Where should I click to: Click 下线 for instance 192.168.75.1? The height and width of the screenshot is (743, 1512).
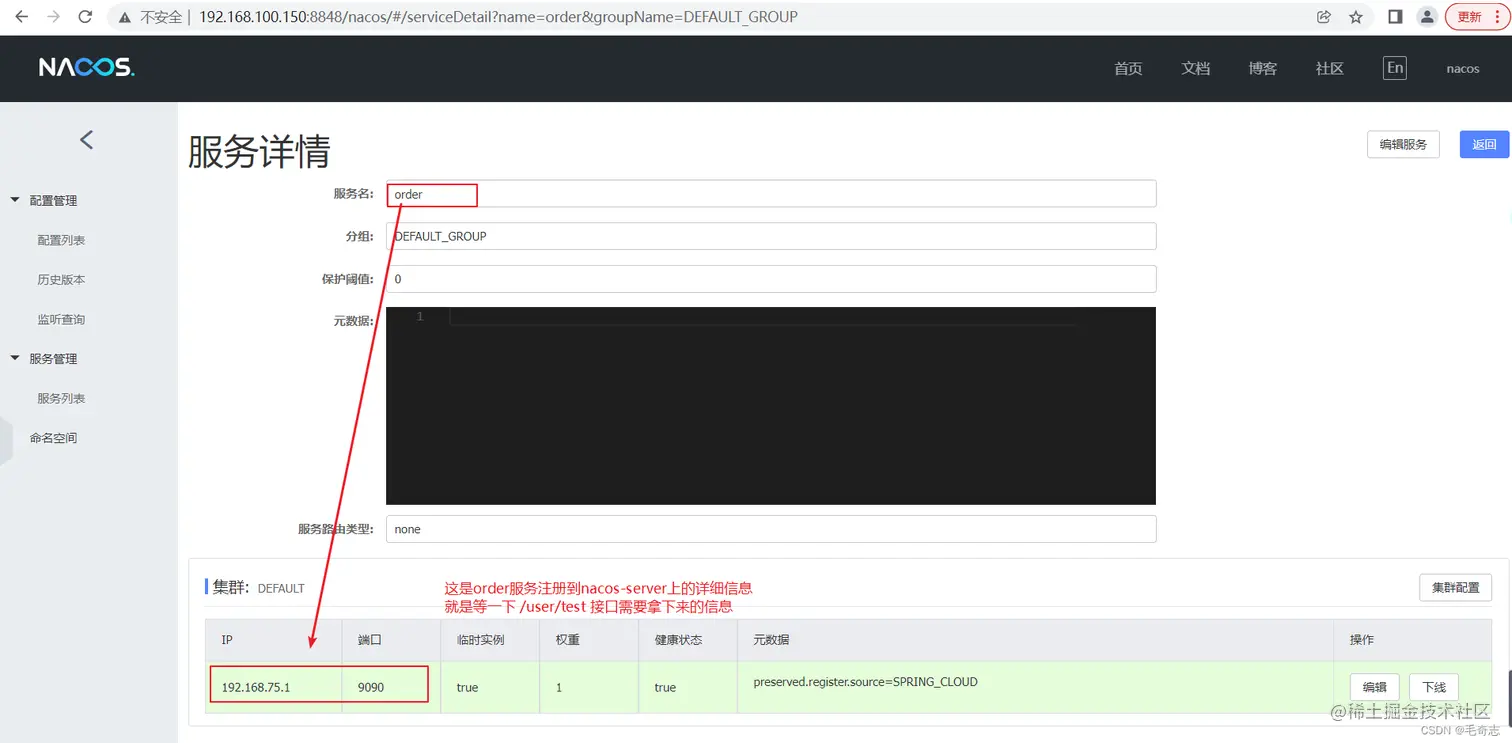click(1434, 687)
